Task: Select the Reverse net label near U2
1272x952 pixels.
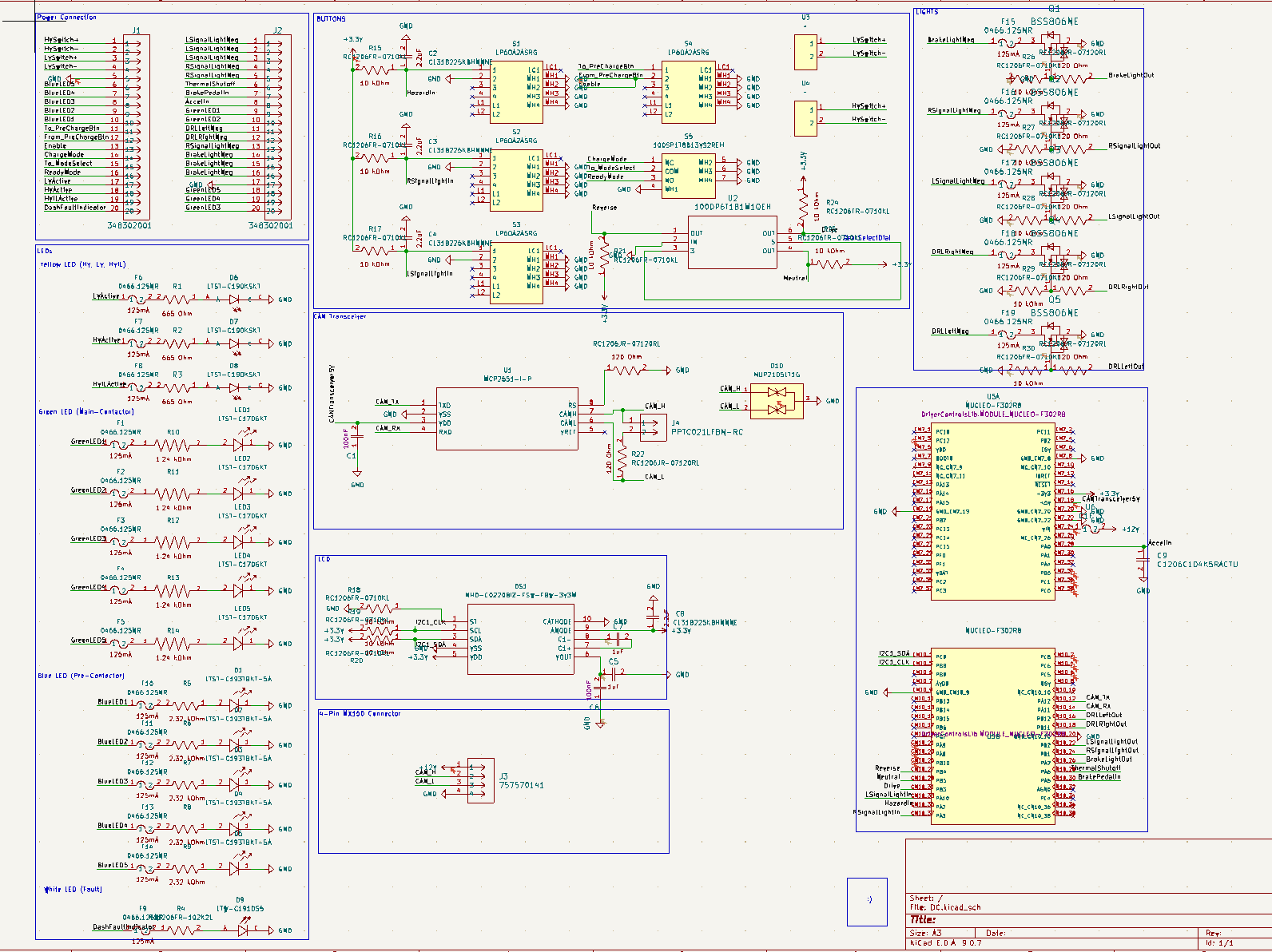Action: (x=604, y=208)
